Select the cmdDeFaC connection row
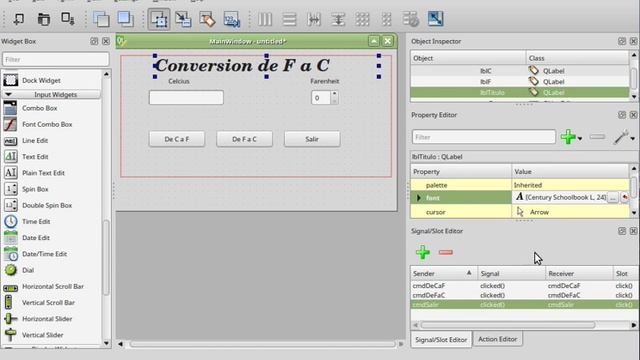Screen dimensions: 640x360 (524, 295)
